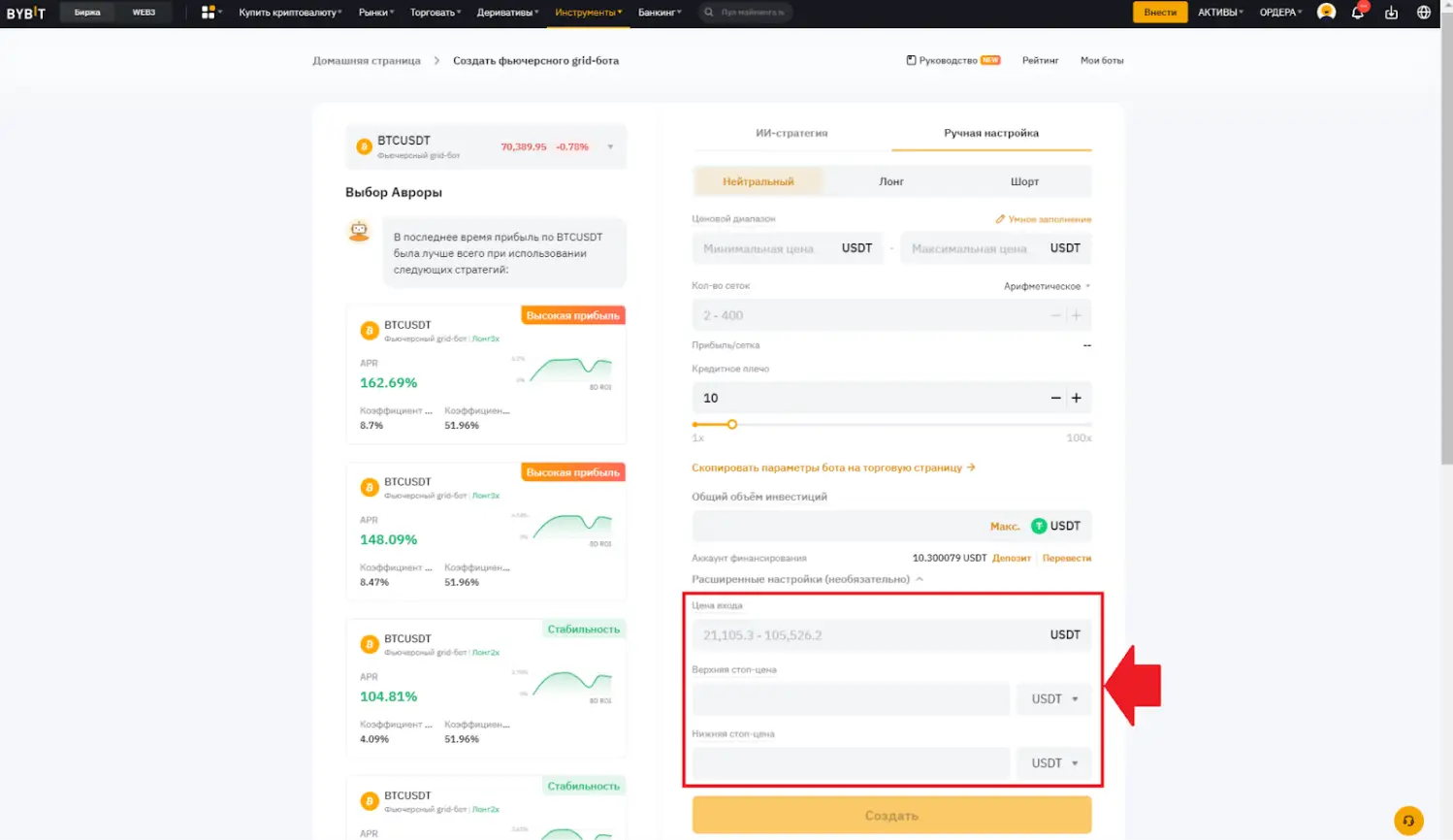Switch to Лонг mode

pos(891,181)
